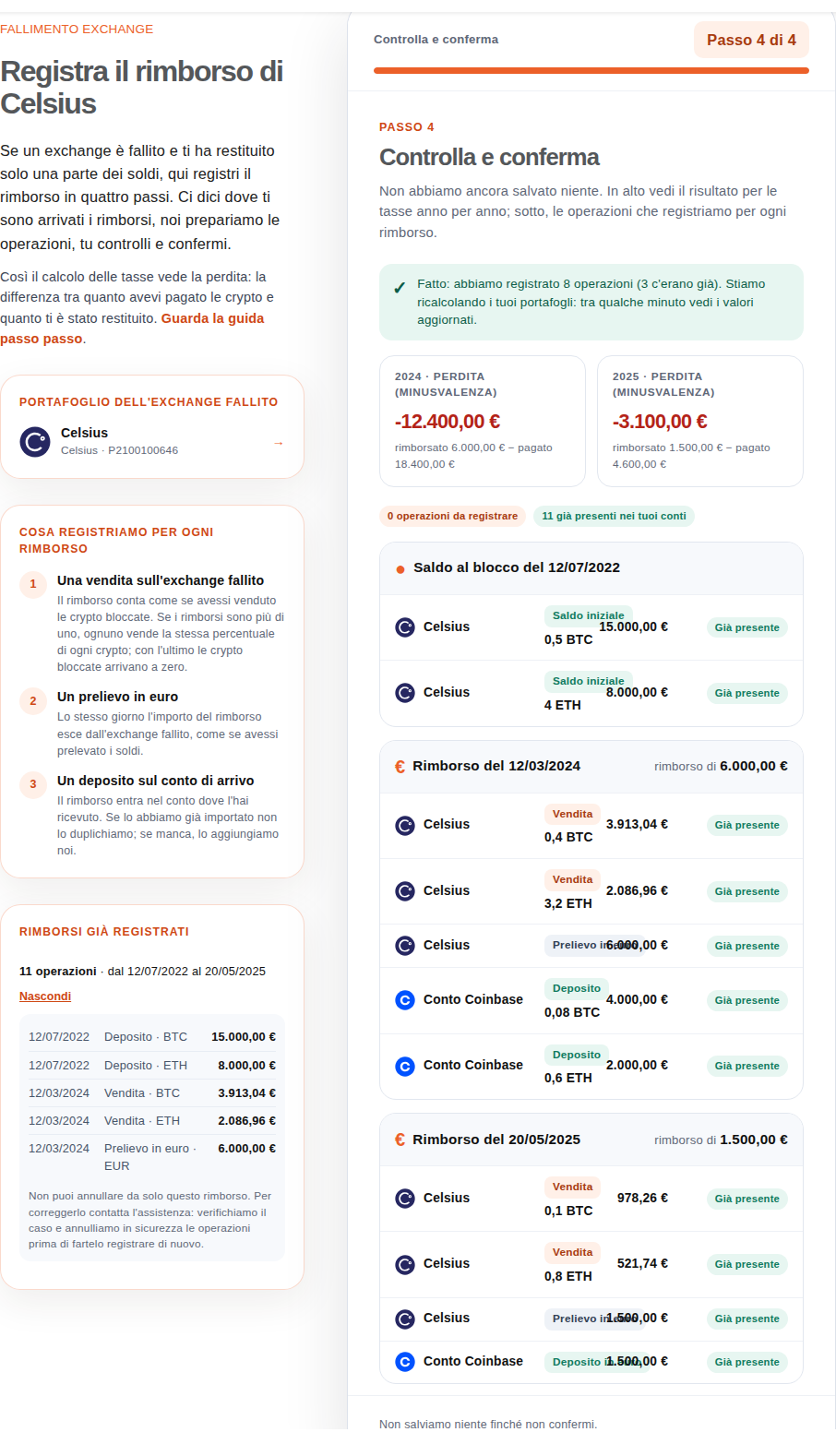836x1456 pixels.
Task: Click the 'Un deposito sul conto di arrivo' heading
Action: pos(155,781)
